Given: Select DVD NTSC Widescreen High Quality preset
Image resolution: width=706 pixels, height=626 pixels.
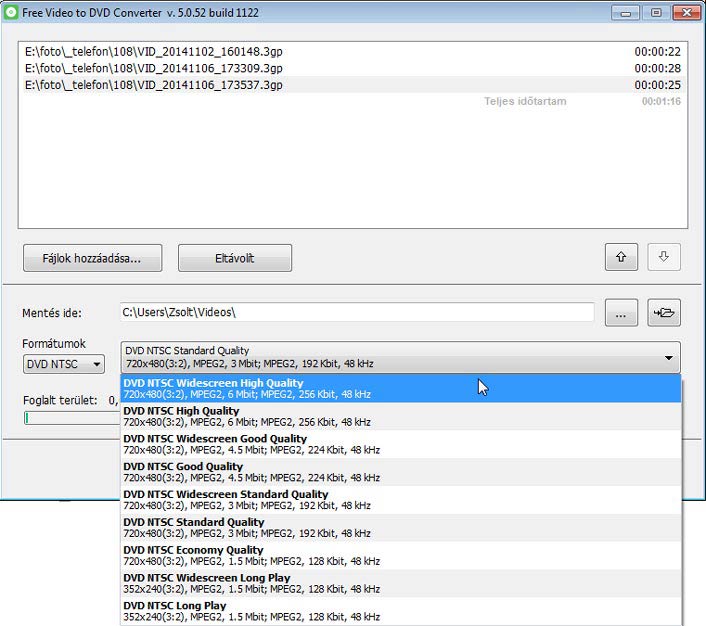Looking at the screenshot, I should (x=401, y=389).
